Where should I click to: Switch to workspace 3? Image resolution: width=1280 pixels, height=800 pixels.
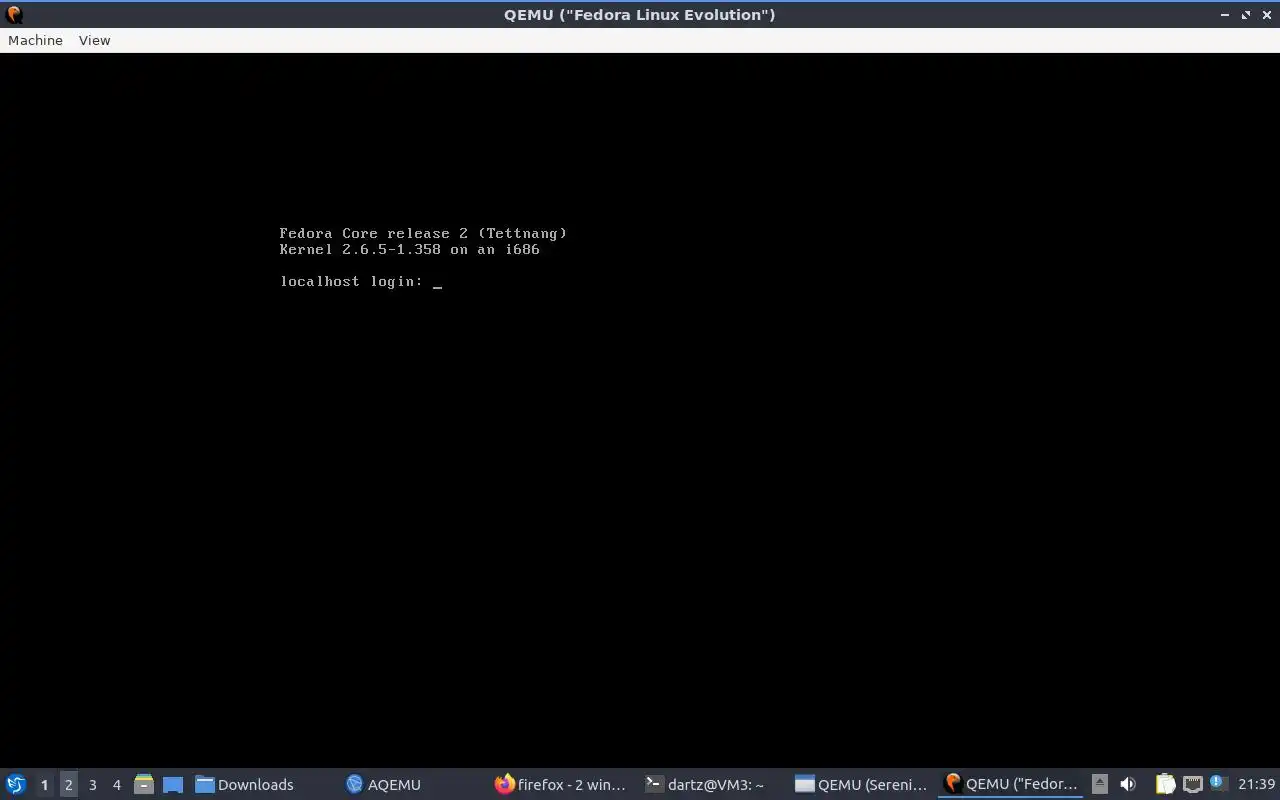coord(93,784)
